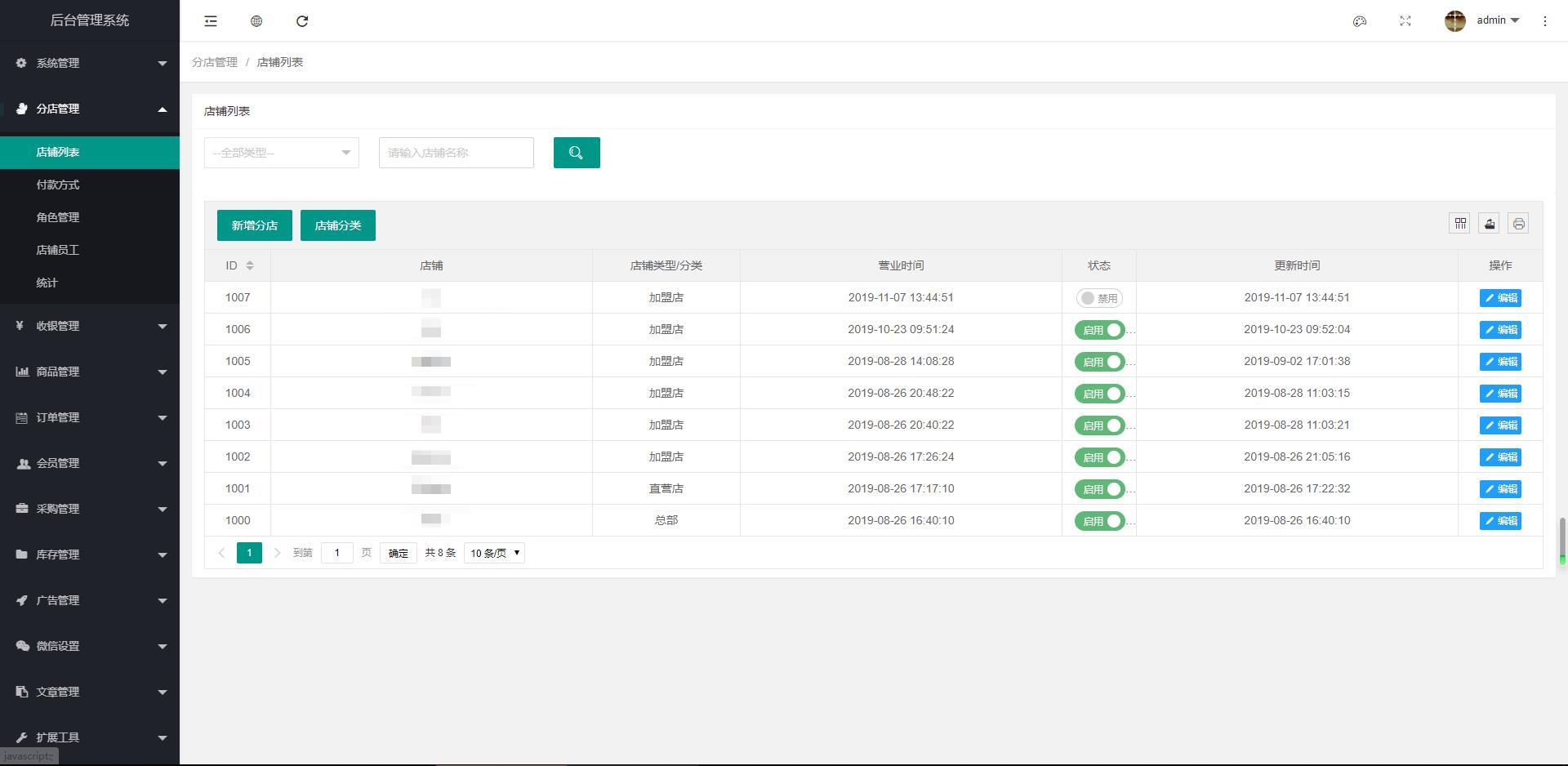
Task: Open the theme palette icon
Action: coord(1360,21)
